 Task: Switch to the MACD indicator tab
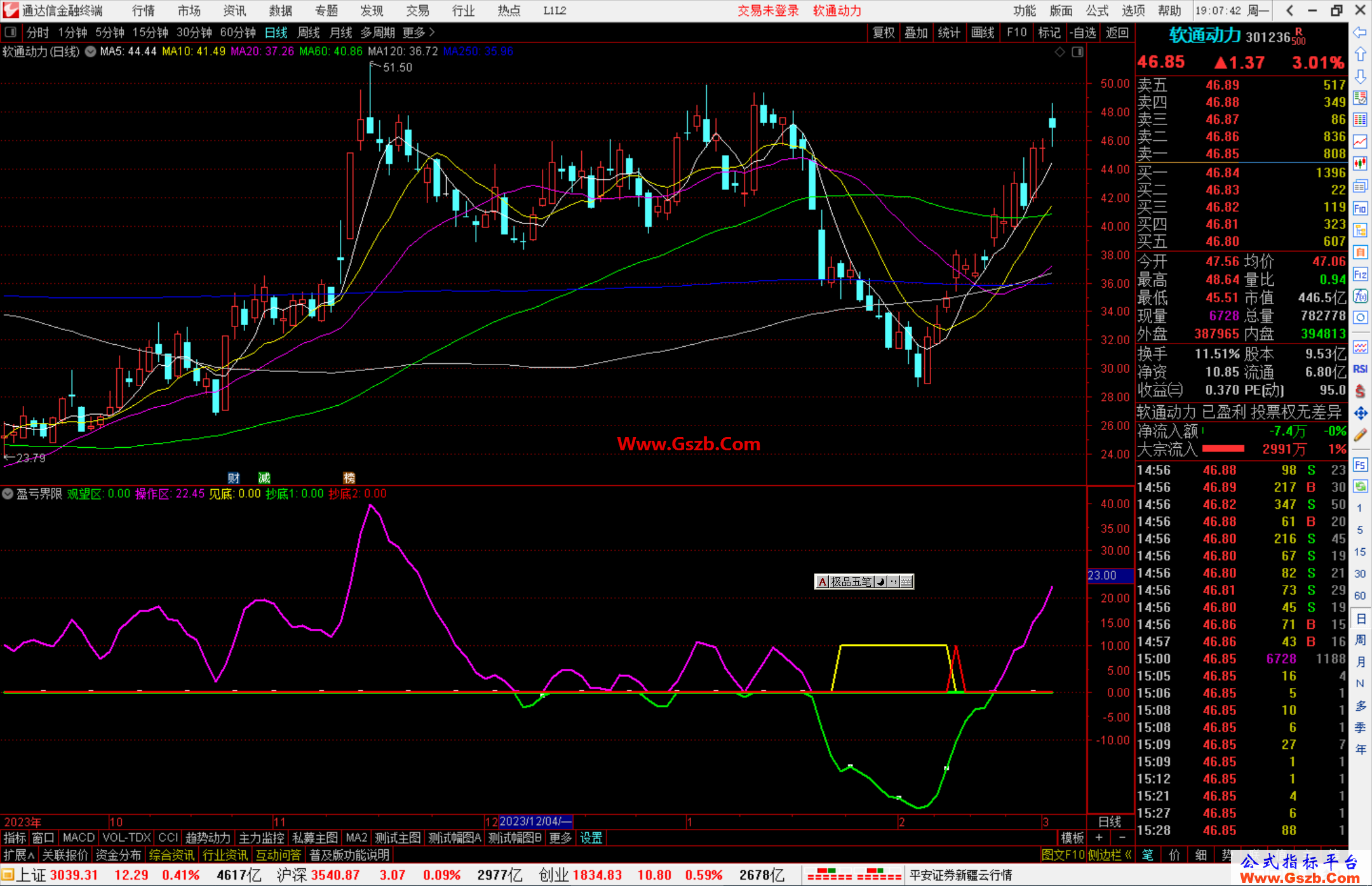tap(79, 838)
